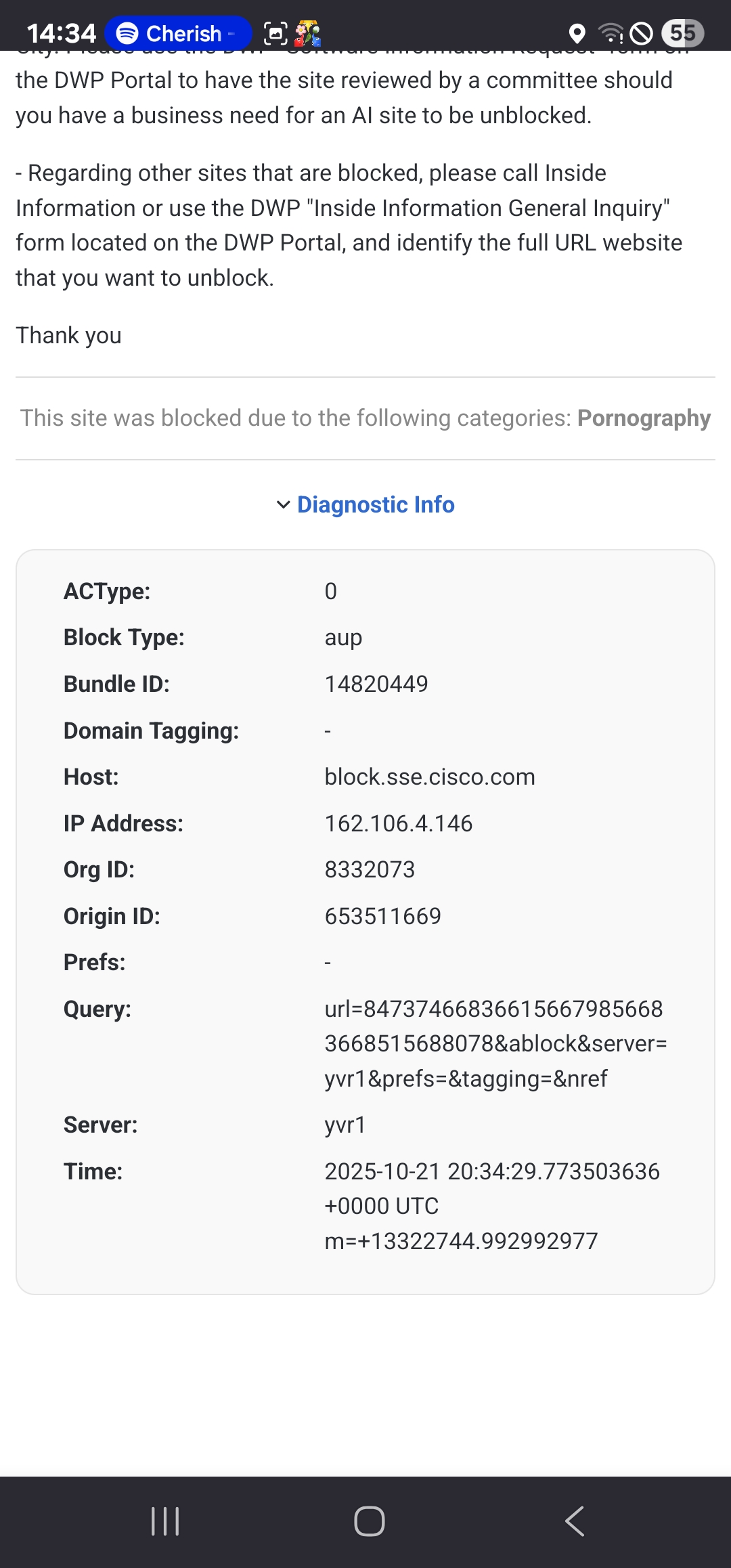Tap the Pornography category label
Image resolution: width=731 pixels, height=1568 pixels.
(x=644, y=418)
